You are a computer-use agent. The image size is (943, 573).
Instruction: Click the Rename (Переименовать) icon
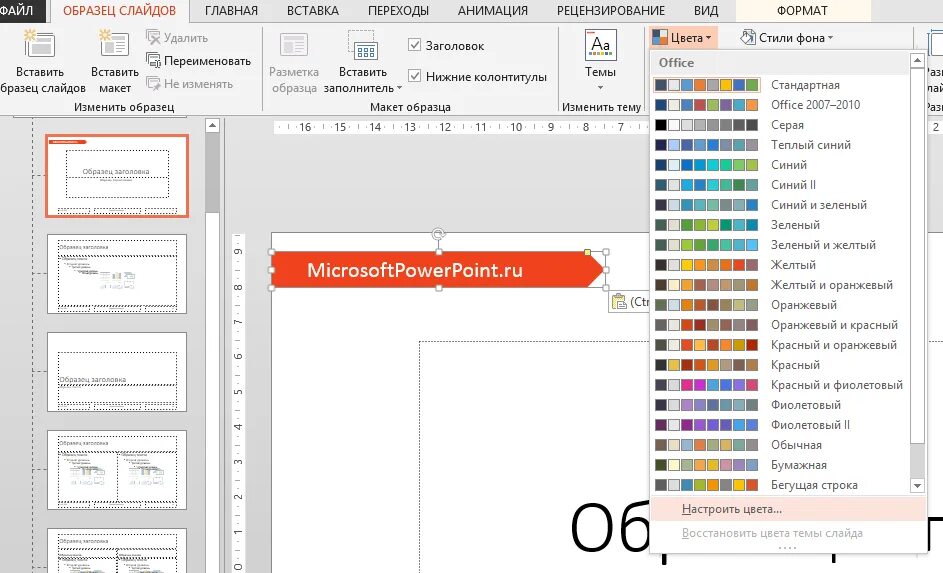(x=153, y=61)
